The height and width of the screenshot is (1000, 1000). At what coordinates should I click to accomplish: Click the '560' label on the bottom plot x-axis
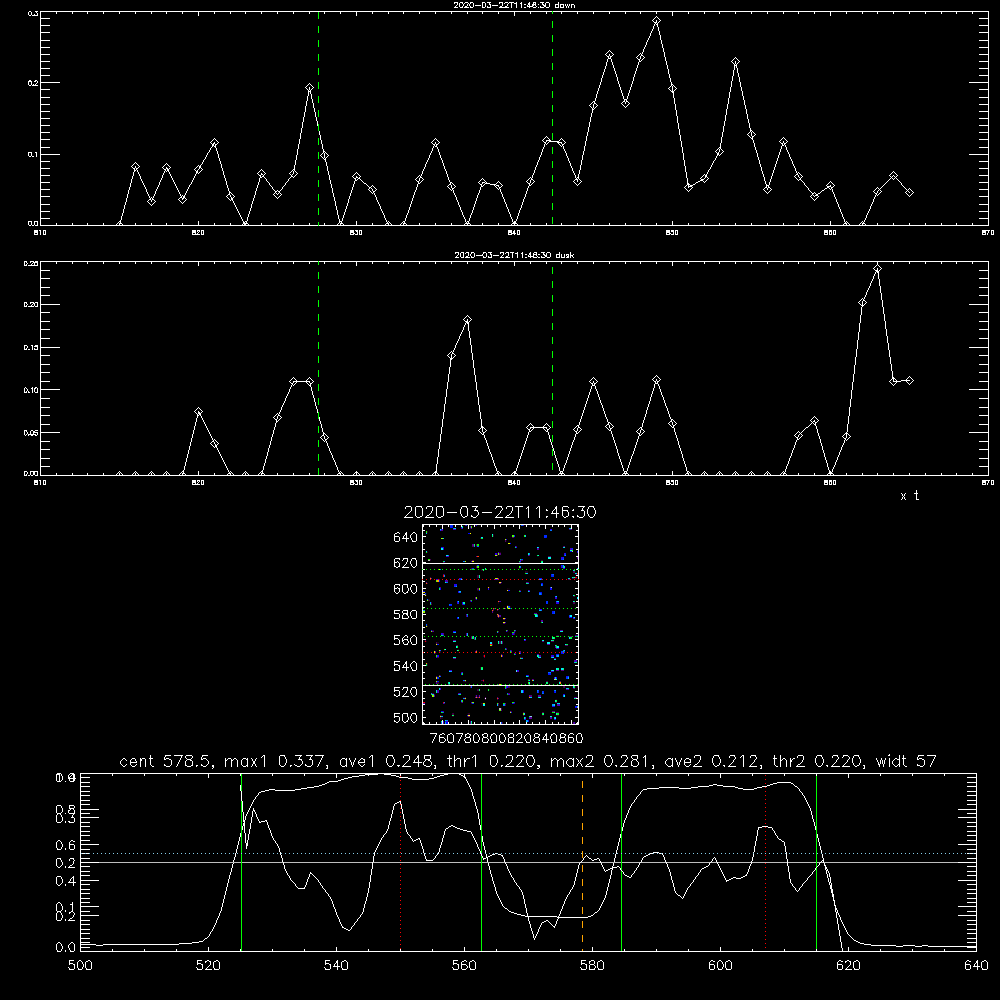464,966
